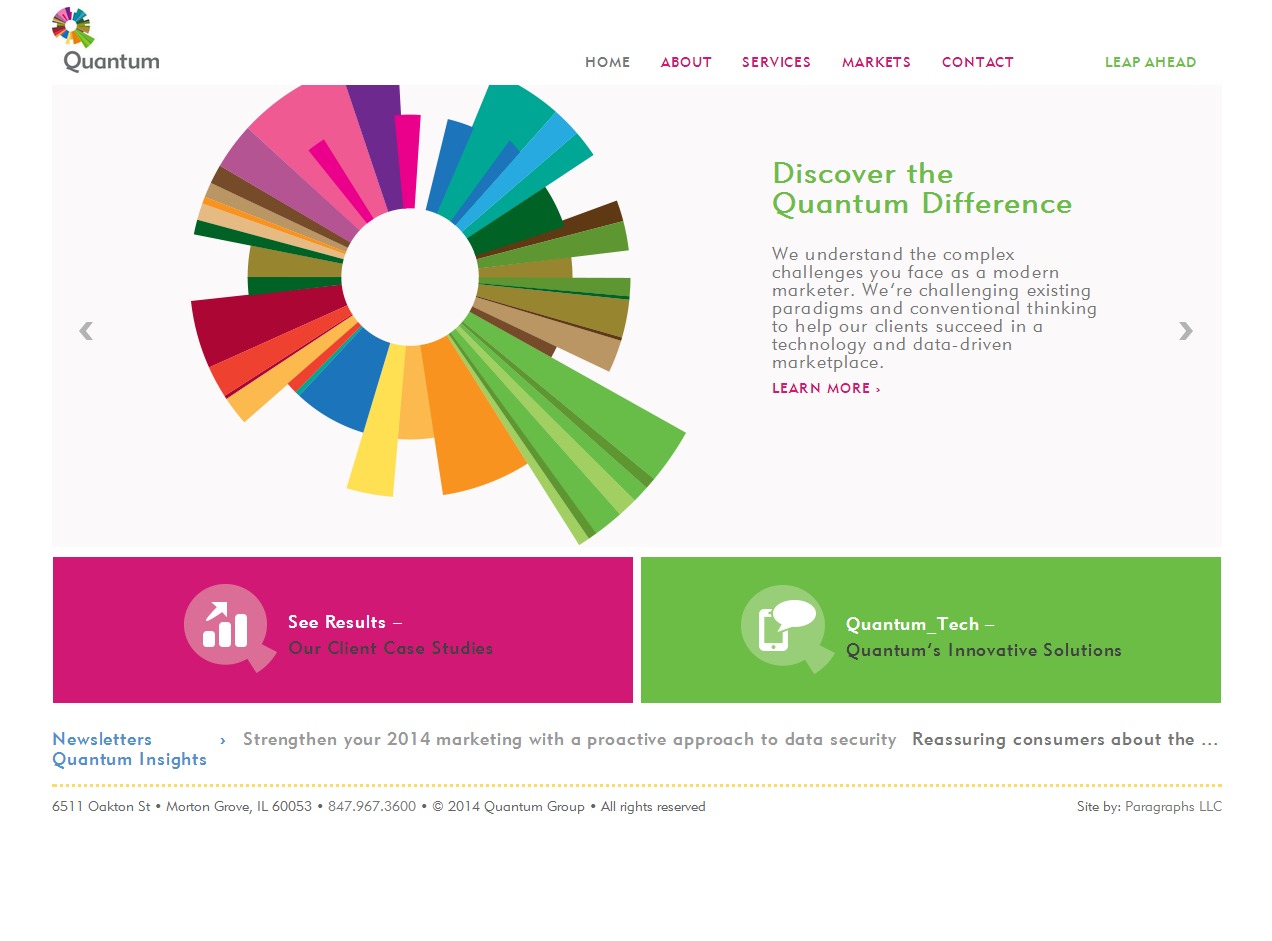Follow the Learn More link
Viewport: 1272px width, 941px height.
tap(826, 388)
